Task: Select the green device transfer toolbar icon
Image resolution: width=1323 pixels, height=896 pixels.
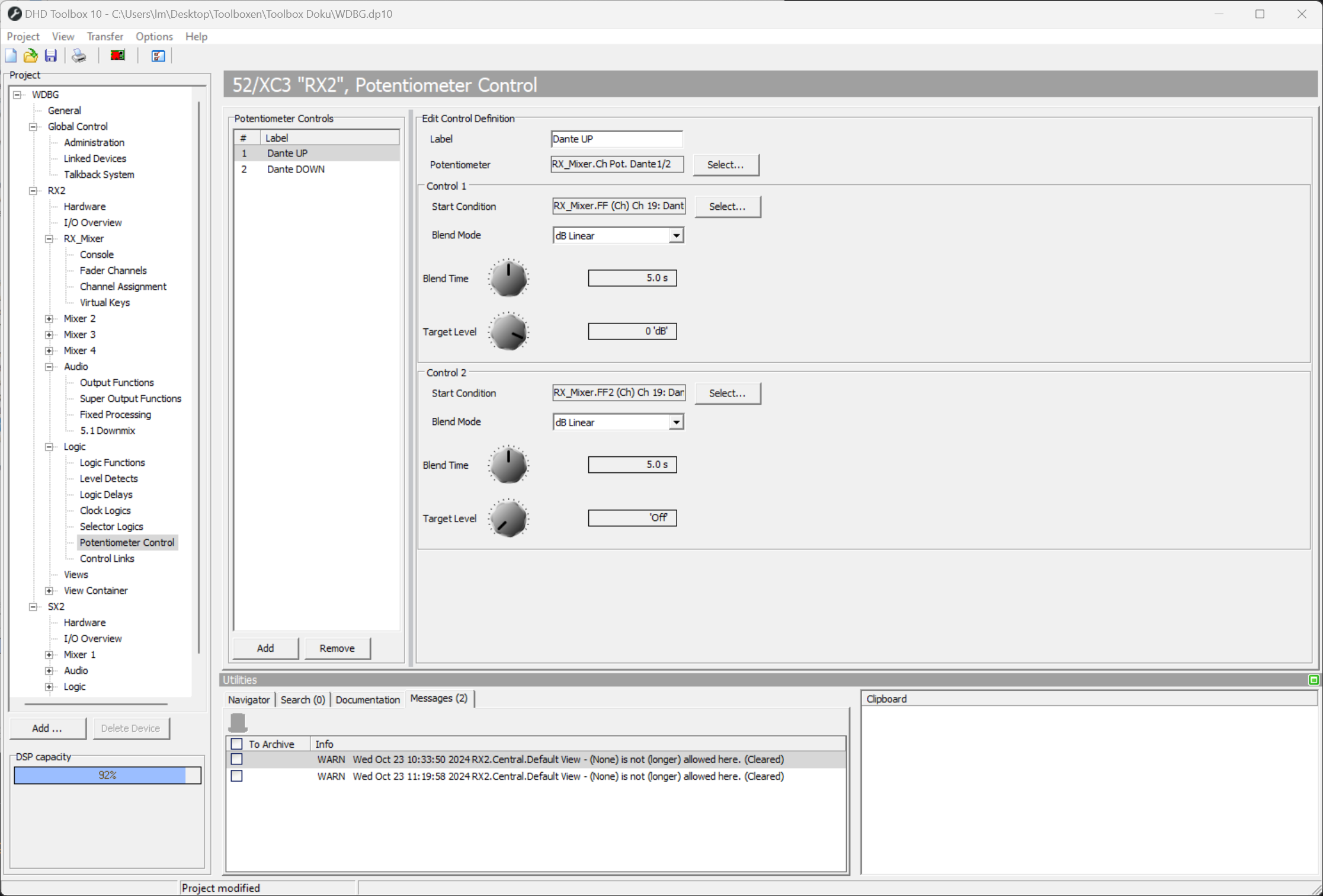Action: point(117,55)
